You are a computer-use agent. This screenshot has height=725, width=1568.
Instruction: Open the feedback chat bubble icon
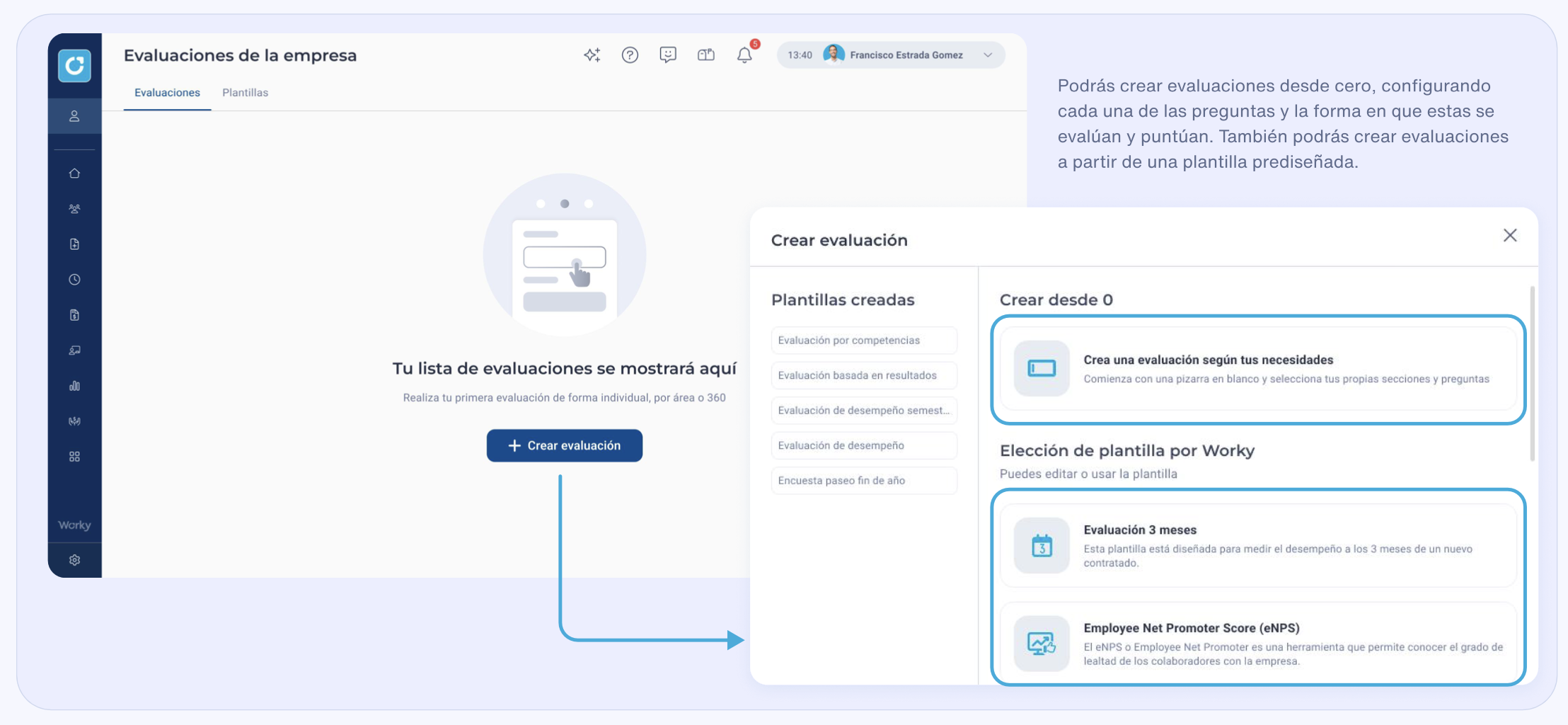click(x=668, y=55)
